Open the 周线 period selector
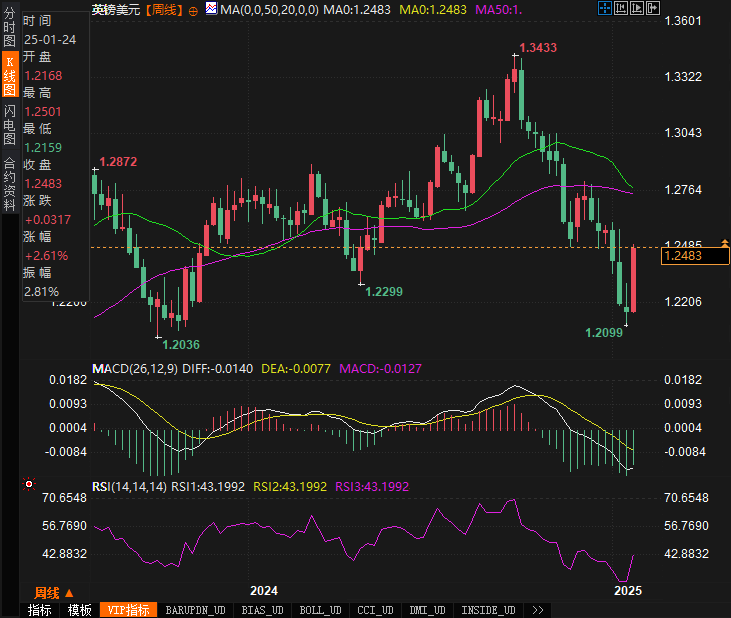 click(54, 593)
